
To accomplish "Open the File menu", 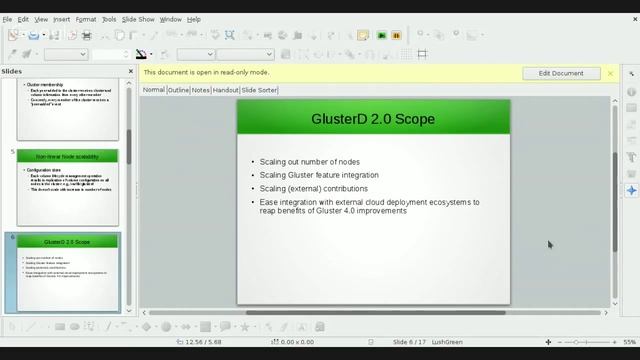I will click(x=7, y=19).
